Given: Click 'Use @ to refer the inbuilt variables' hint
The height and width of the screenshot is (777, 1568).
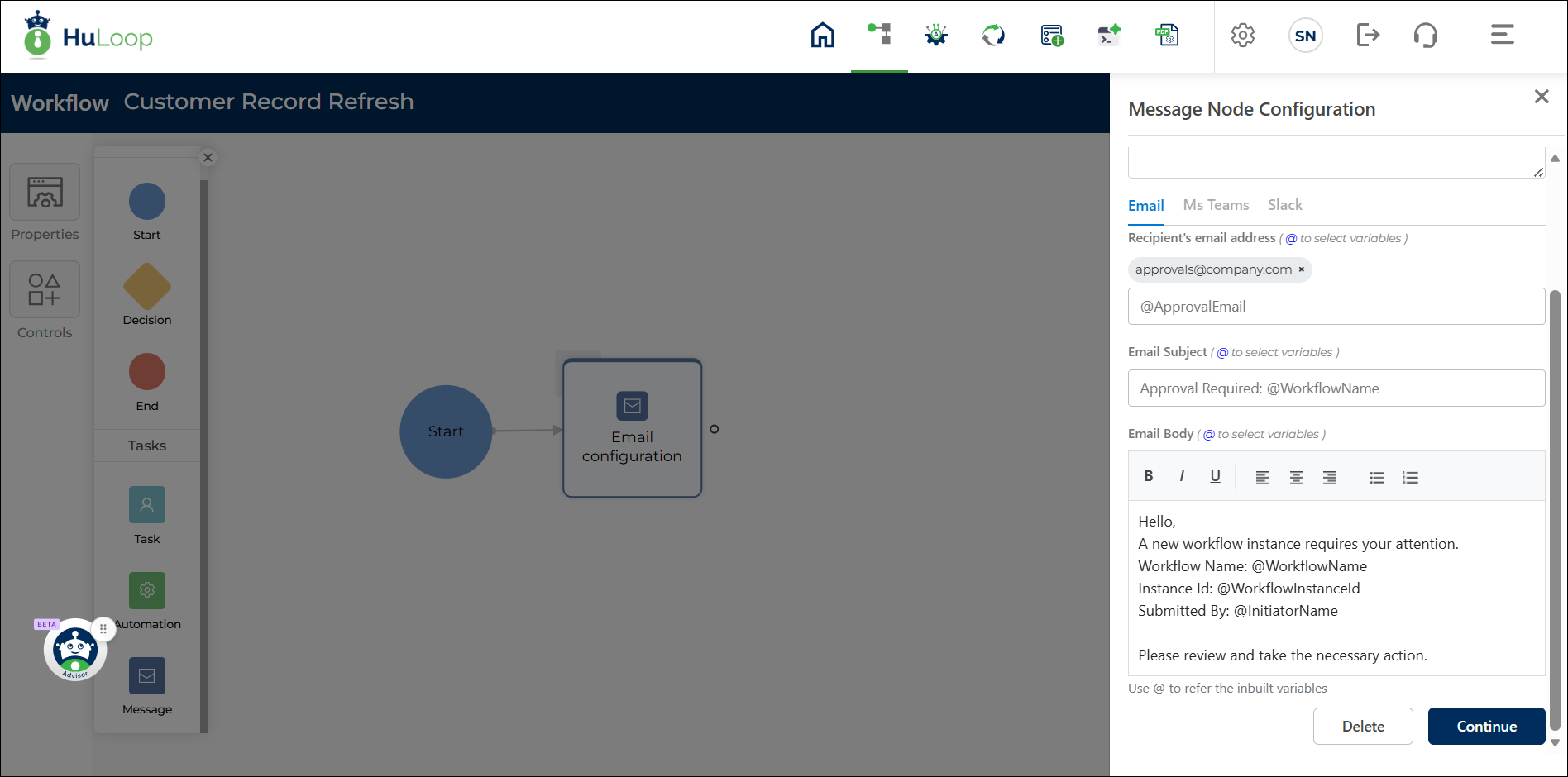Looking at the screenshot, I should coord(1227,689).
